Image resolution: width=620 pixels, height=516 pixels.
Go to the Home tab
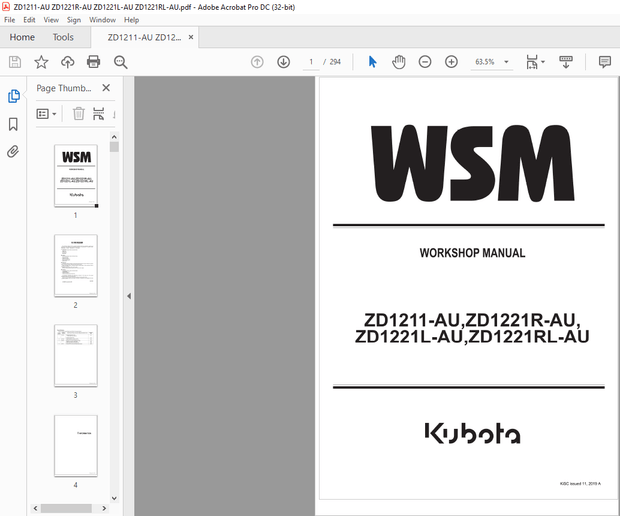tap(22, 37)
